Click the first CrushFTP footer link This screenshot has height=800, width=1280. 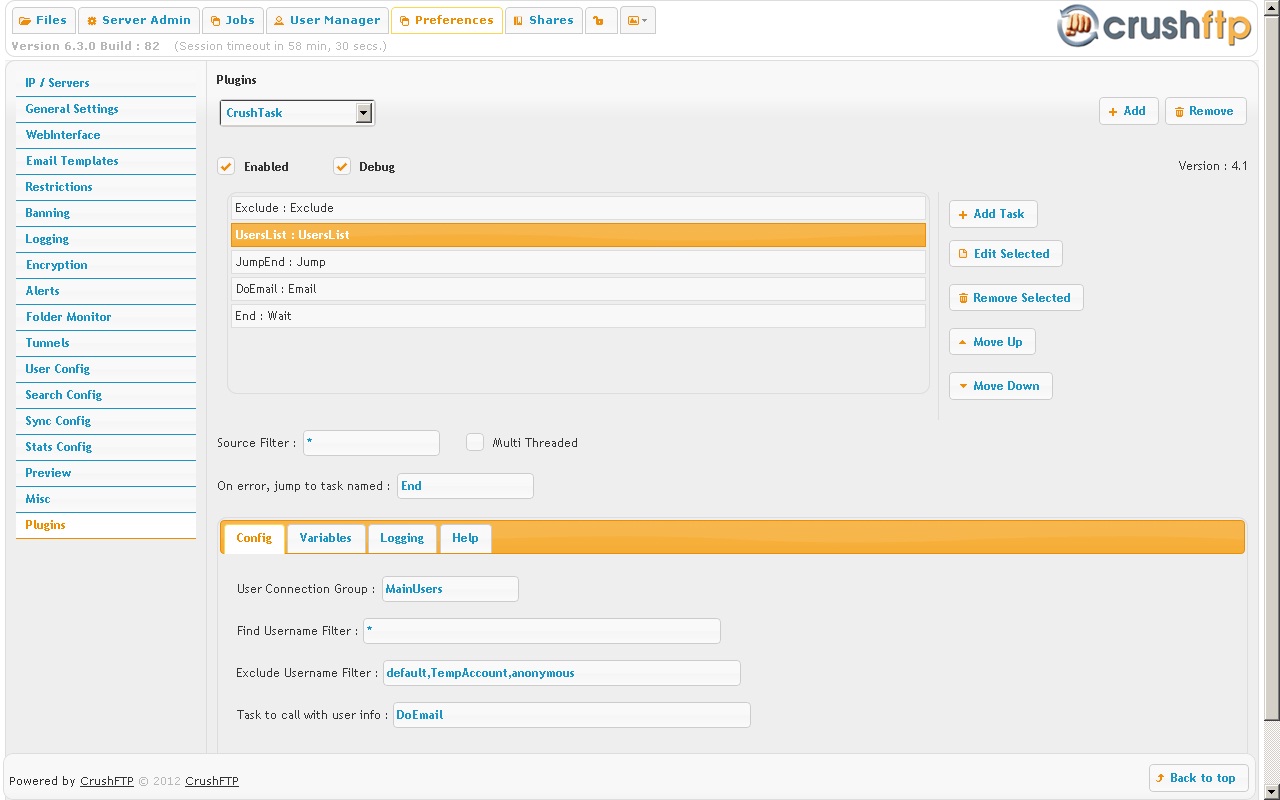[107, 781]
